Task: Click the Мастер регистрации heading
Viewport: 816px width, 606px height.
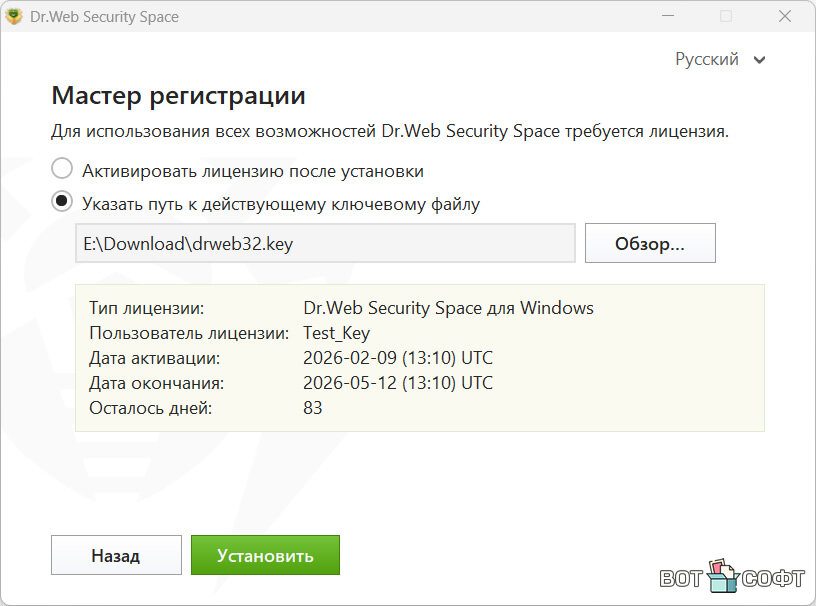Action: pyautogui.click(x=178, y=96)
